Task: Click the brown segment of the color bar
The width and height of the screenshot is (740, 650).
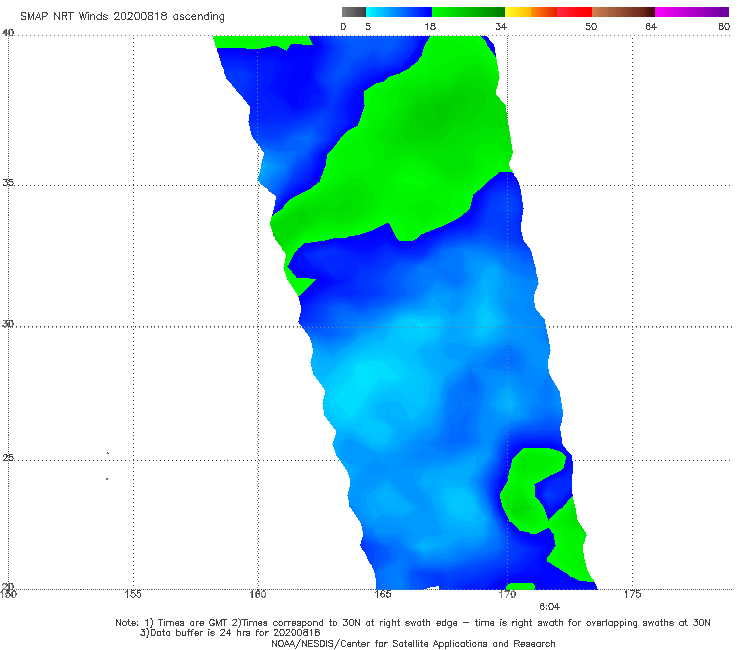Action: point(623,12)
